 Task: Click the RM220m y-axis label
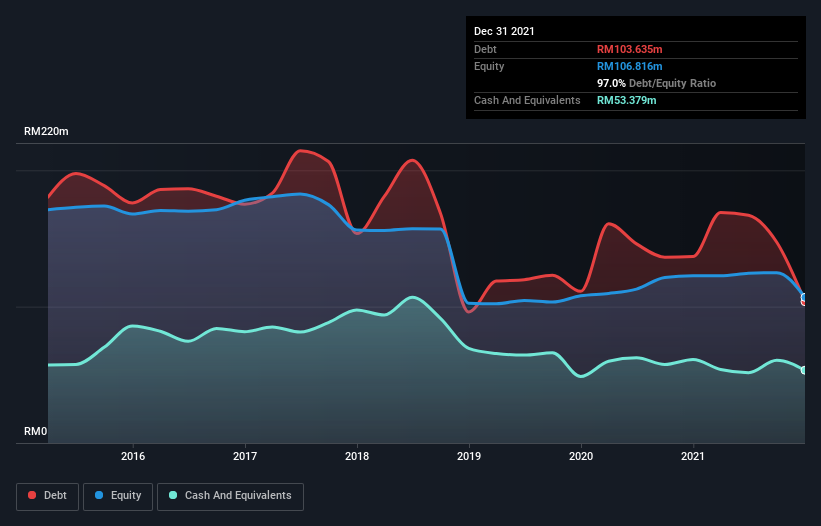point(46,131)
